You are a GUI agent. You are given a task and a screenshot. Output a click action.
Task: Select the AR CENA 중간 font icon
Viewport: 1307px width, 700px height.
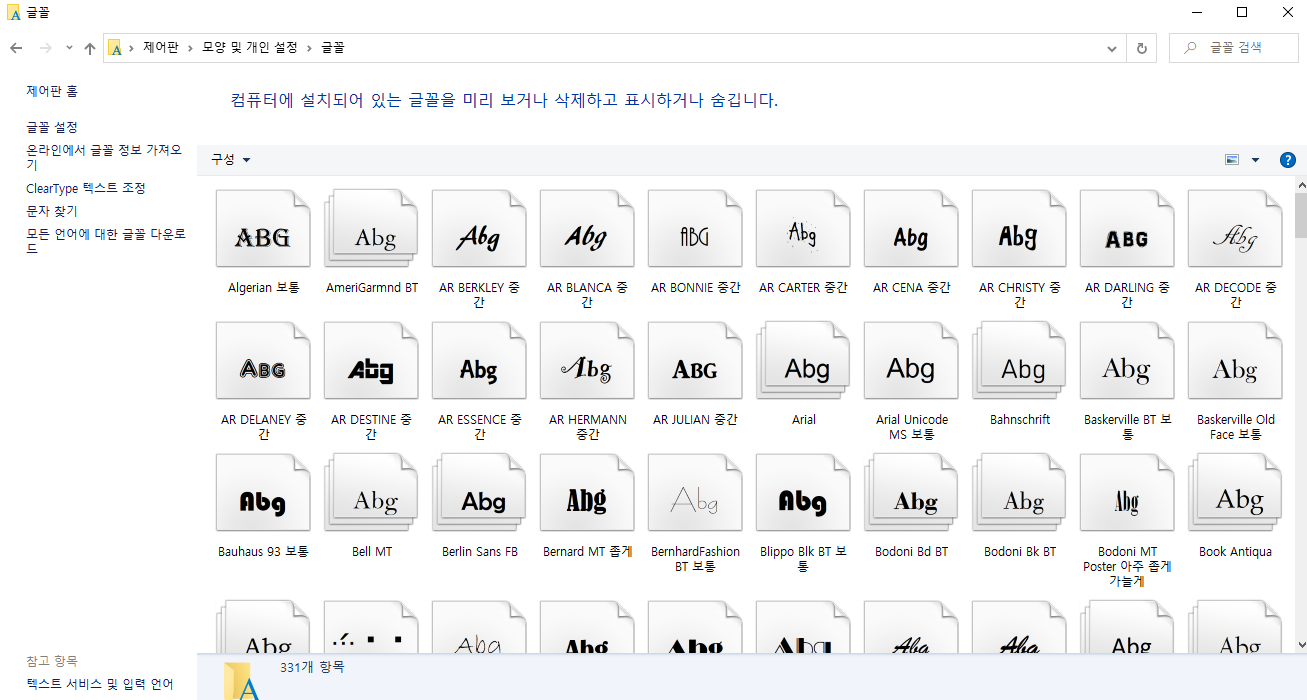pos(911,229)
